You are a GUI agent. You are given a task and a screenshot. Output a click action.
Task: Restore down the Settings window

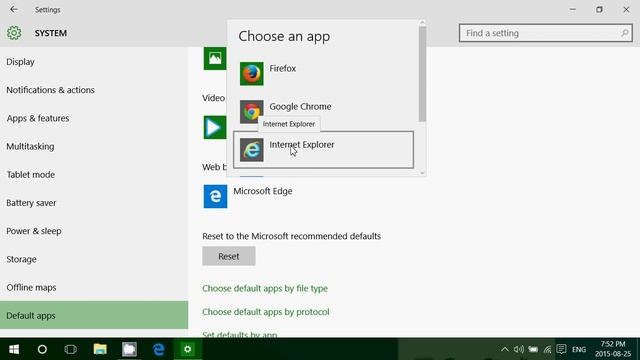click(x=599, y=9)
